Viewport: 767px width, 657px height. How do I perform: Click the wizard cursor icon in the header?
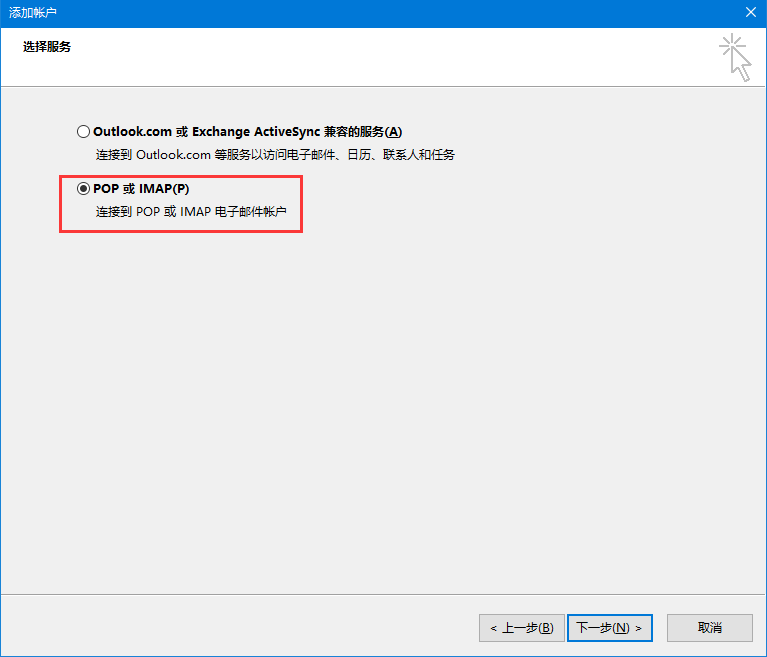pos(735,57)
